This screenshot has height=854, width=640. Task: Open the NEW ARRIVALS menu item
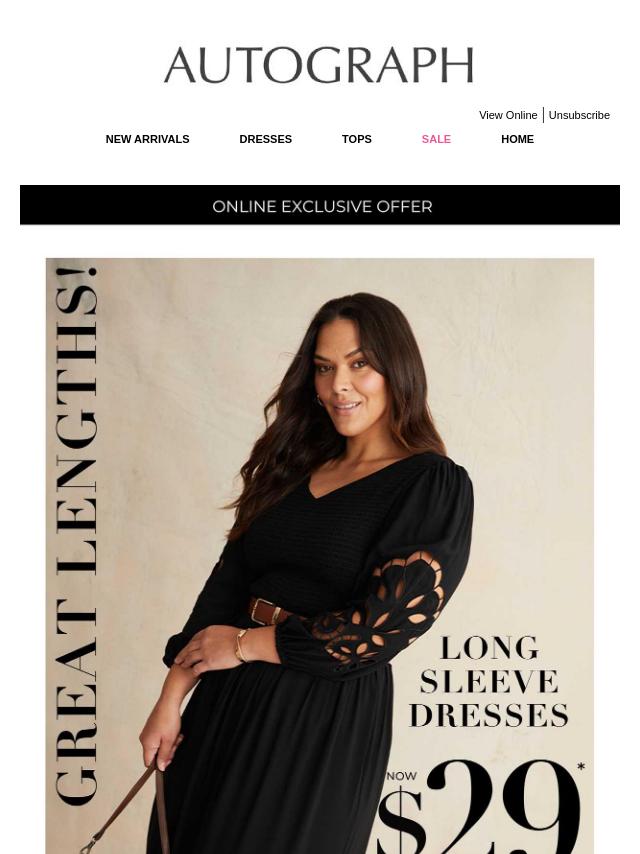click(x=148, y=139)
